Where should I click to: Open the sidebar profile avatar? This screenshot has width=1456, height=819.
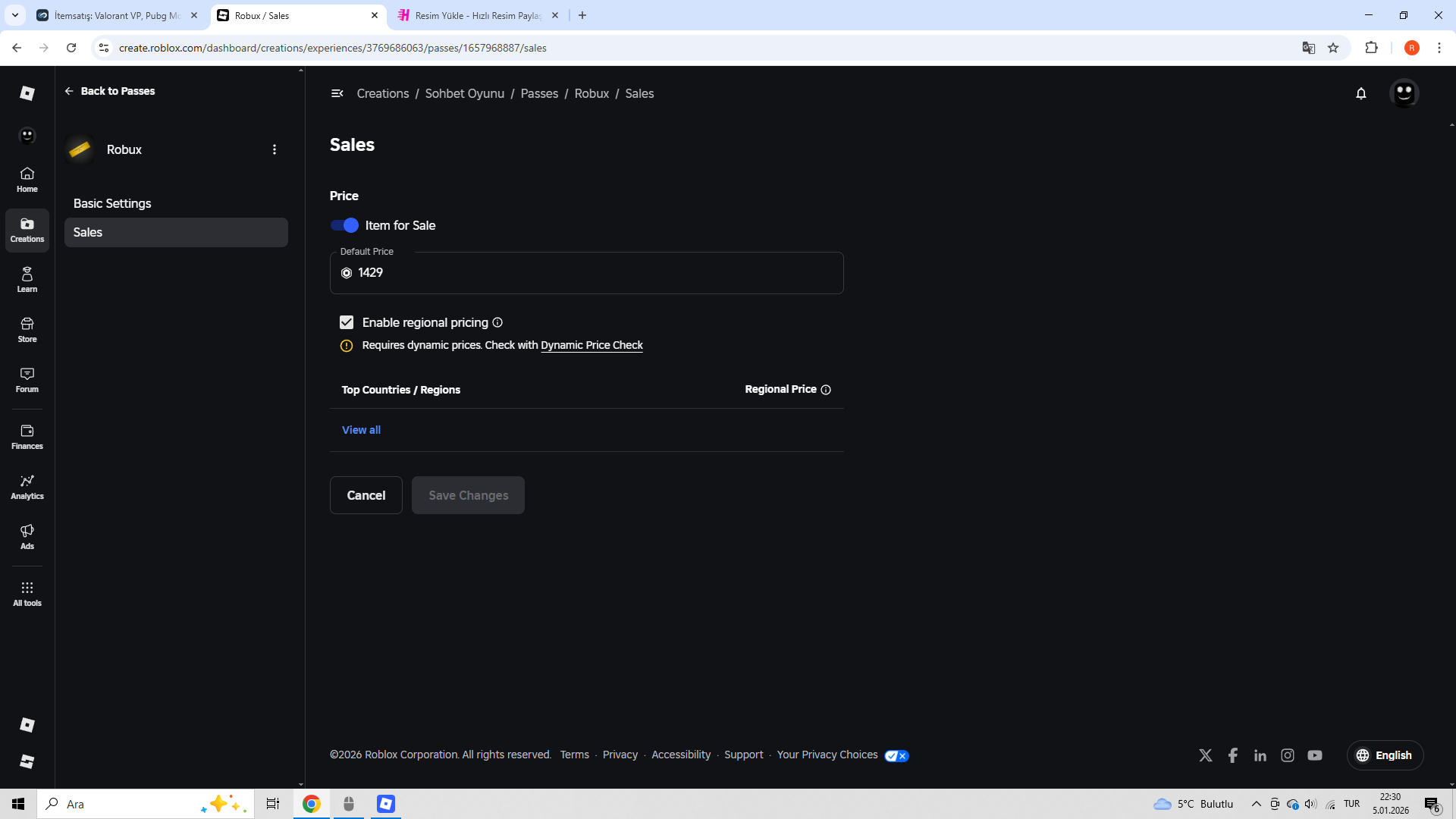[x=27, y=135]
